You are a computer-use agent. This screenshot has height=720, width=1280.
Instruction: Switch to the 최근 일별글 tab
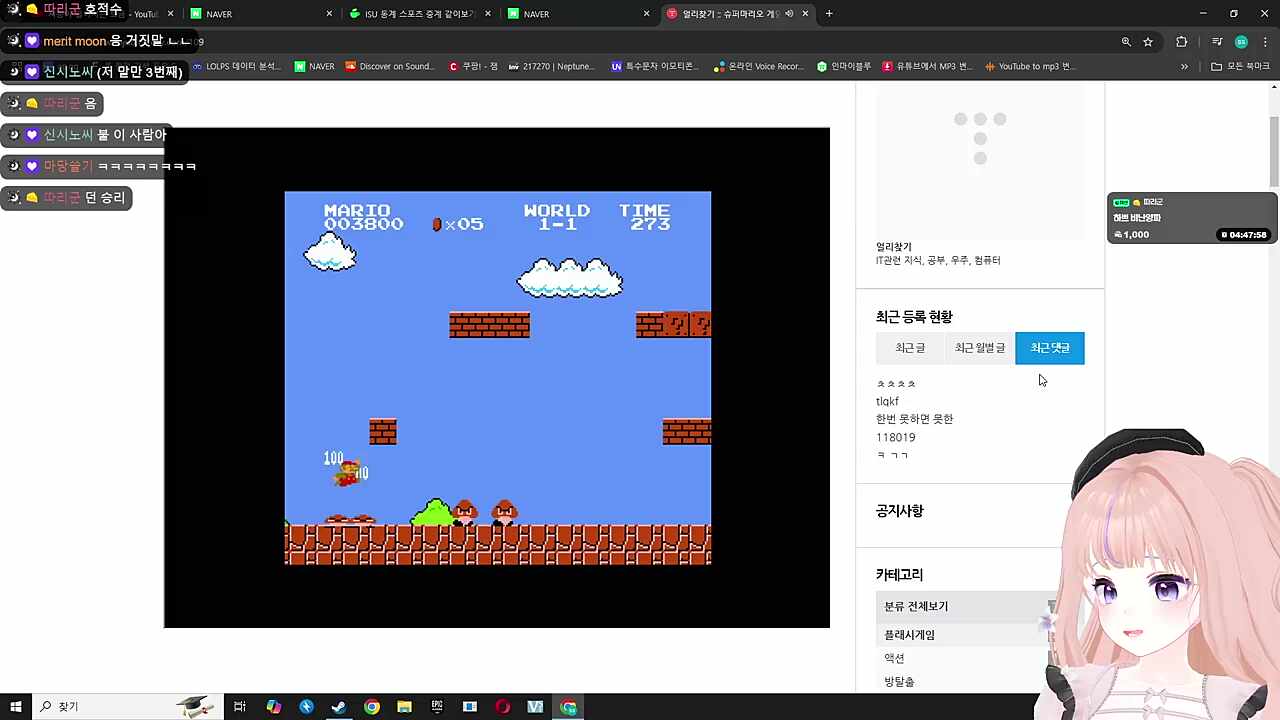click(x=980, y=348)
